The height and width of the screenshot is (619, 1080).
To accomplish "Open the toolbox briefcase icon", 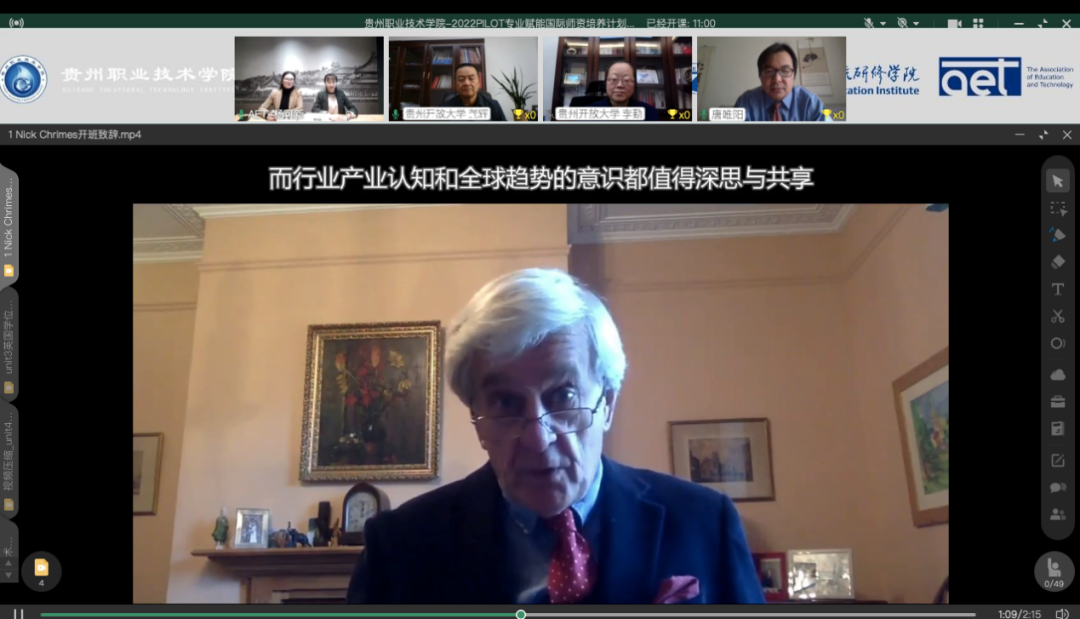I will [1057, 401].
